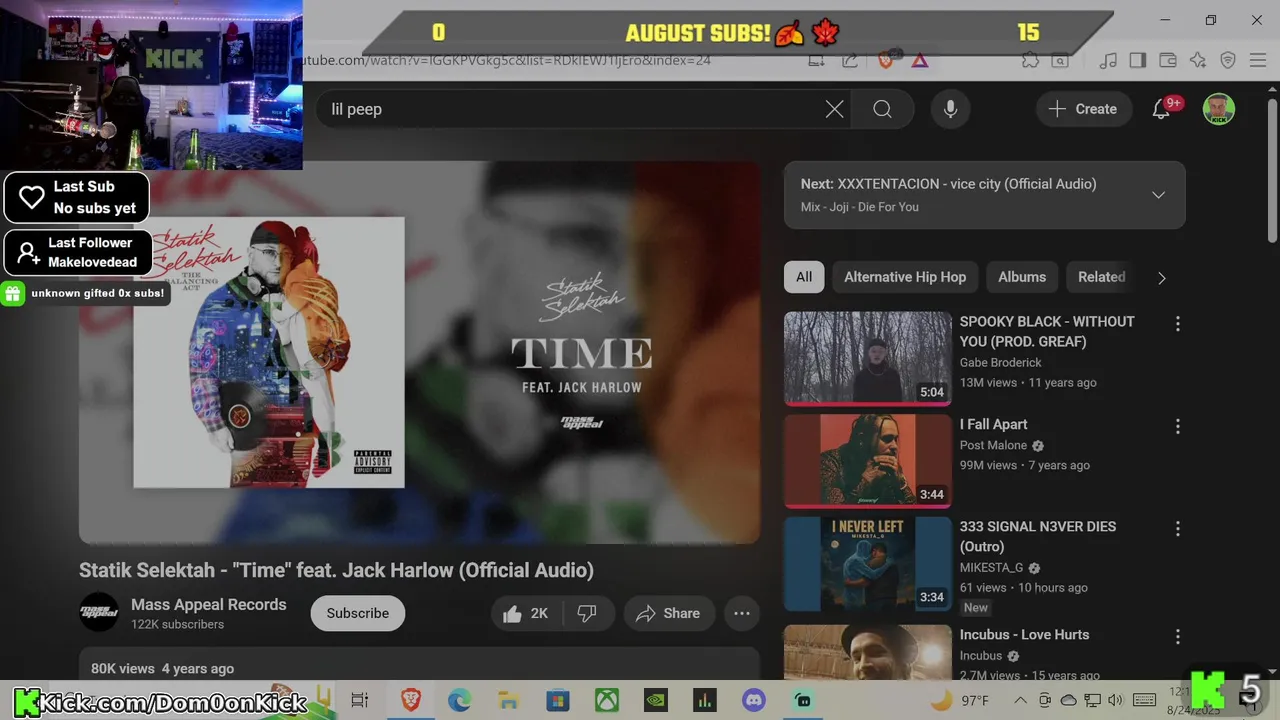Open Incubus - Love Hurts video title
This screenshot has height=720, width=1280.
click(x=1024, y=634)
